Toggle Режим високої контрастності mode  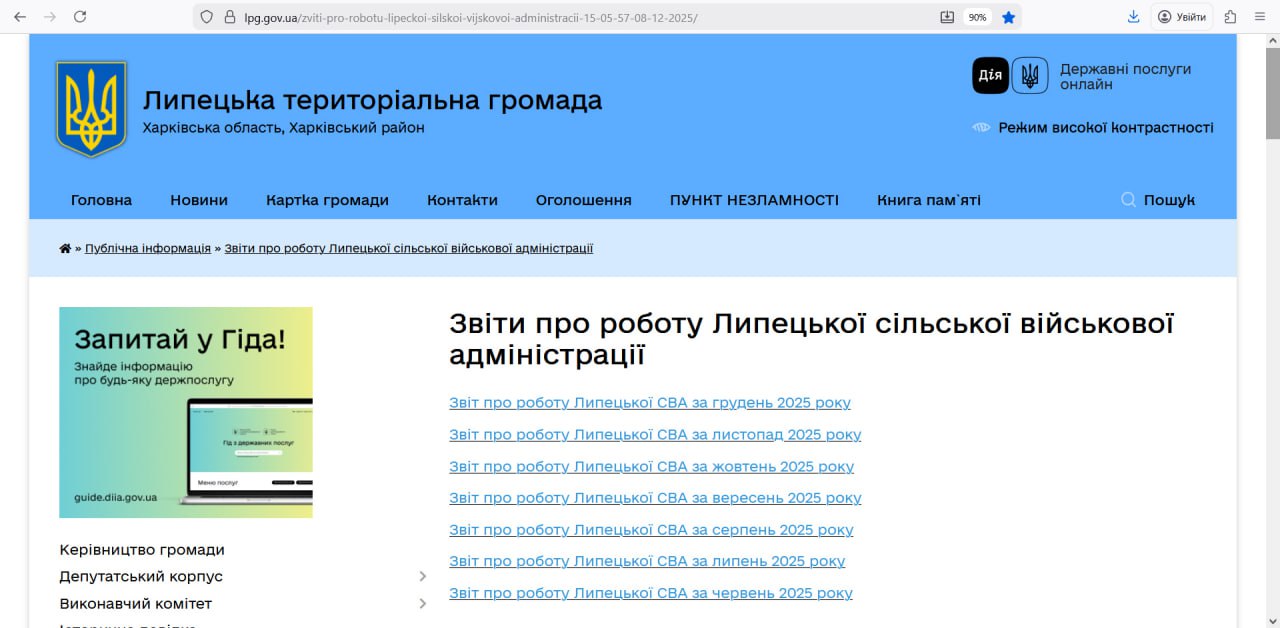1105,128
